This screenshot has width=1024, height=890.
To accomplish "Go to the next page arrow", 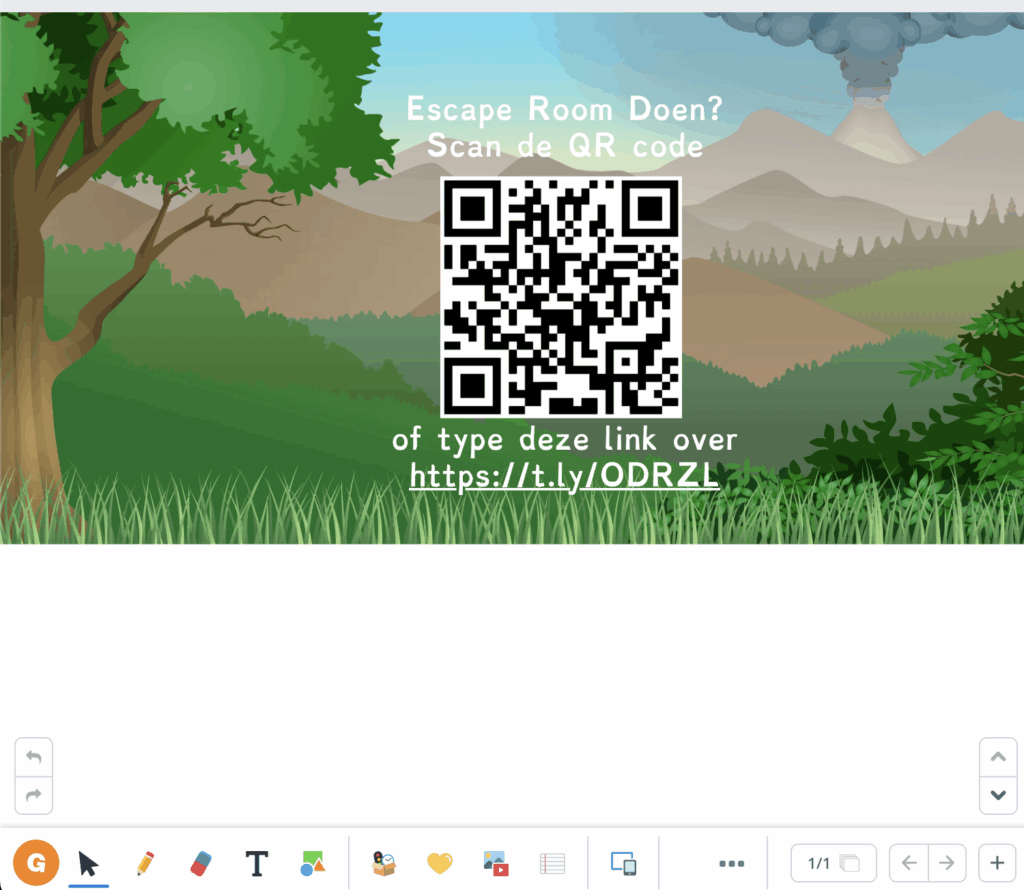I will pyautogui.click(x=947, y=863).
